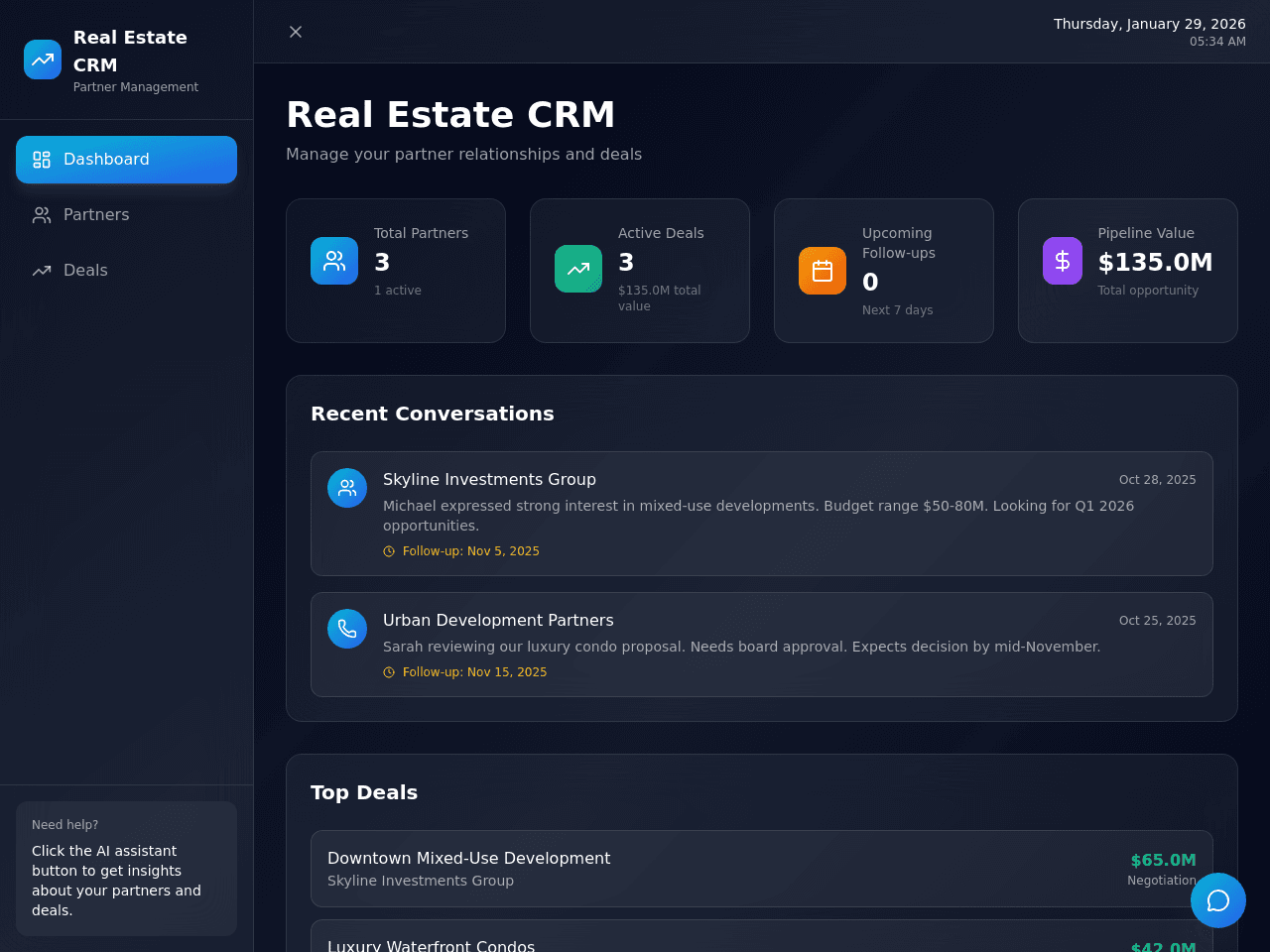Click the orange calendar Follow-ups icon

823,271
